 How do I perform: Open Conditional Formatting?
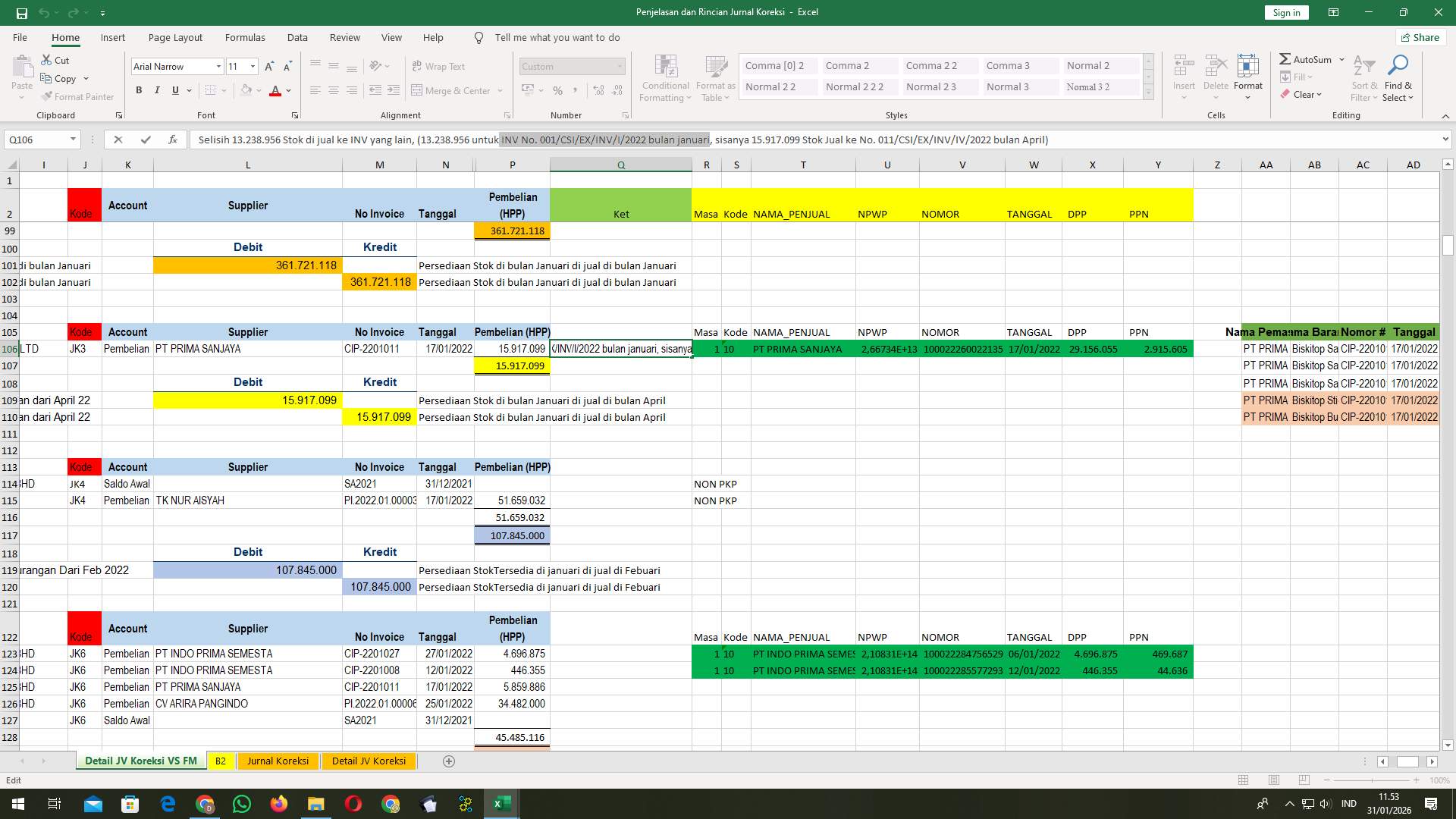coord(665,77)
